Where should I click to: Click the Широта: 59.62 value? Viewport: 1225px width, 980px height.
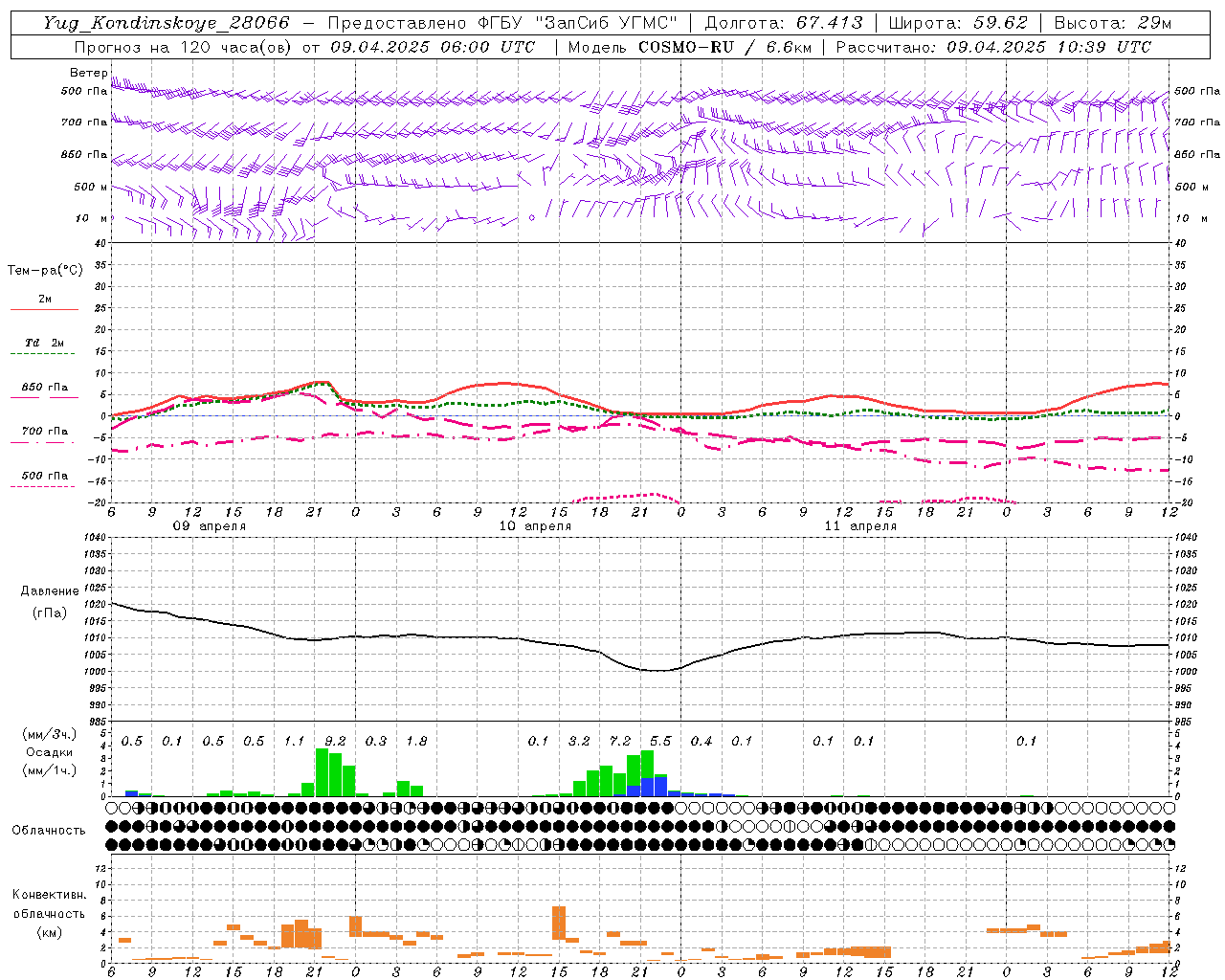[x=958, y=23]
